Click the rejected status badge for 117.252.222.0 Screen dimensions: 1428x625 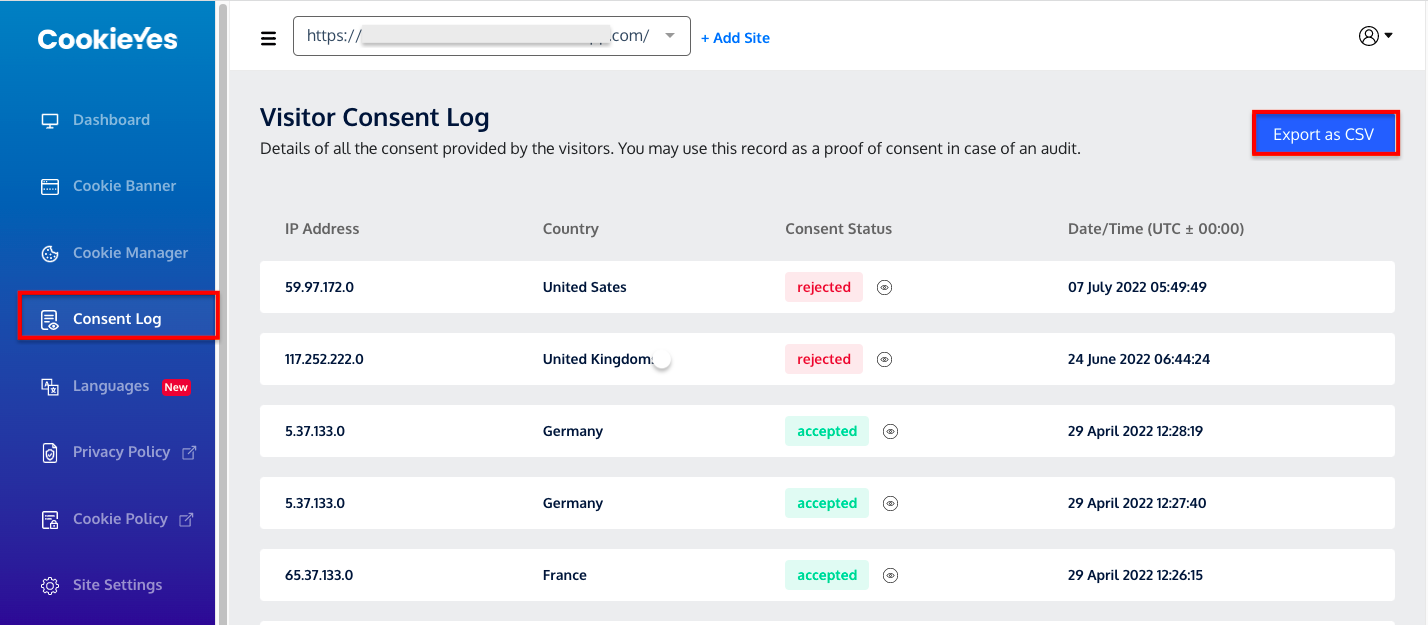[823, 359]
